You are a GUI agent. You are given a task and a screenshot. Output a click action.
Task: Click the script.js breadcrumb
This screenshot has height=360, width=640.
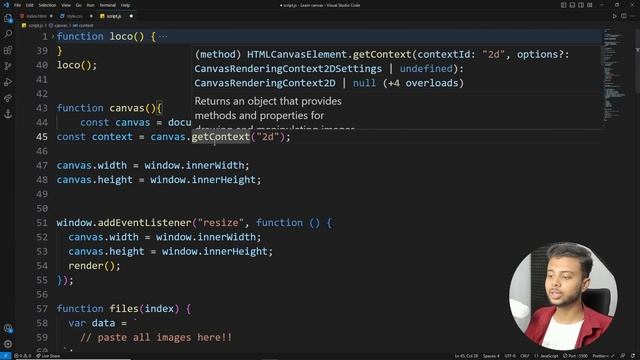coord(33,25)
